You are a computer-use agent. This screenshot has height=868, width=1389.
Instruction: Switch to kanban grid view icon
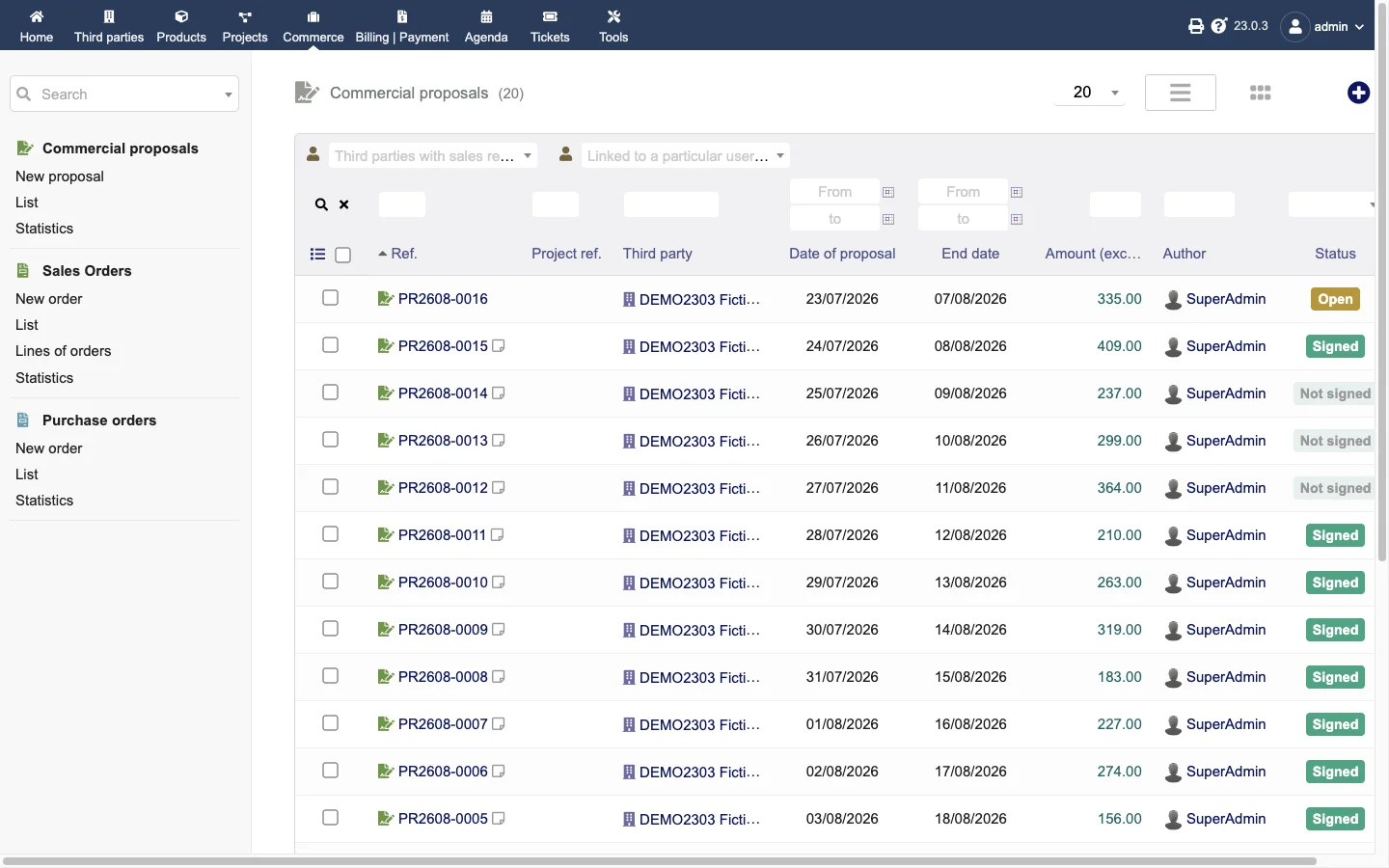1260,93
